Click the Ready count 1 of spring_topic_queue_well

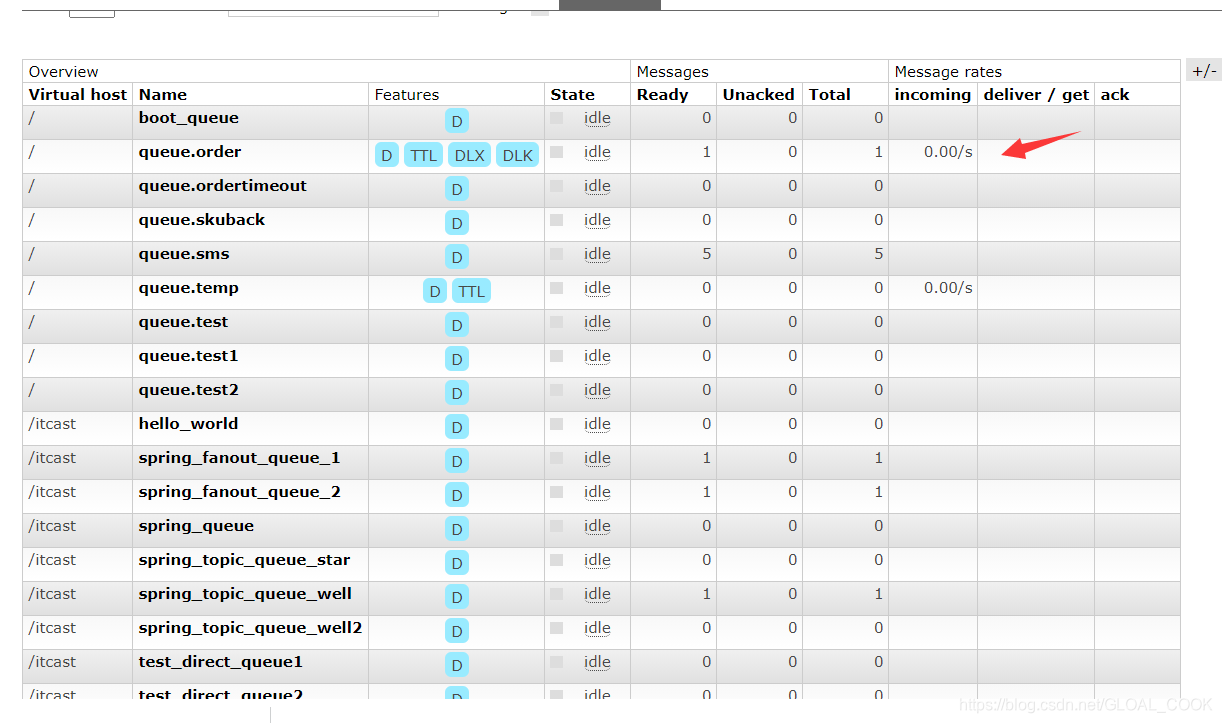[707, 594]
